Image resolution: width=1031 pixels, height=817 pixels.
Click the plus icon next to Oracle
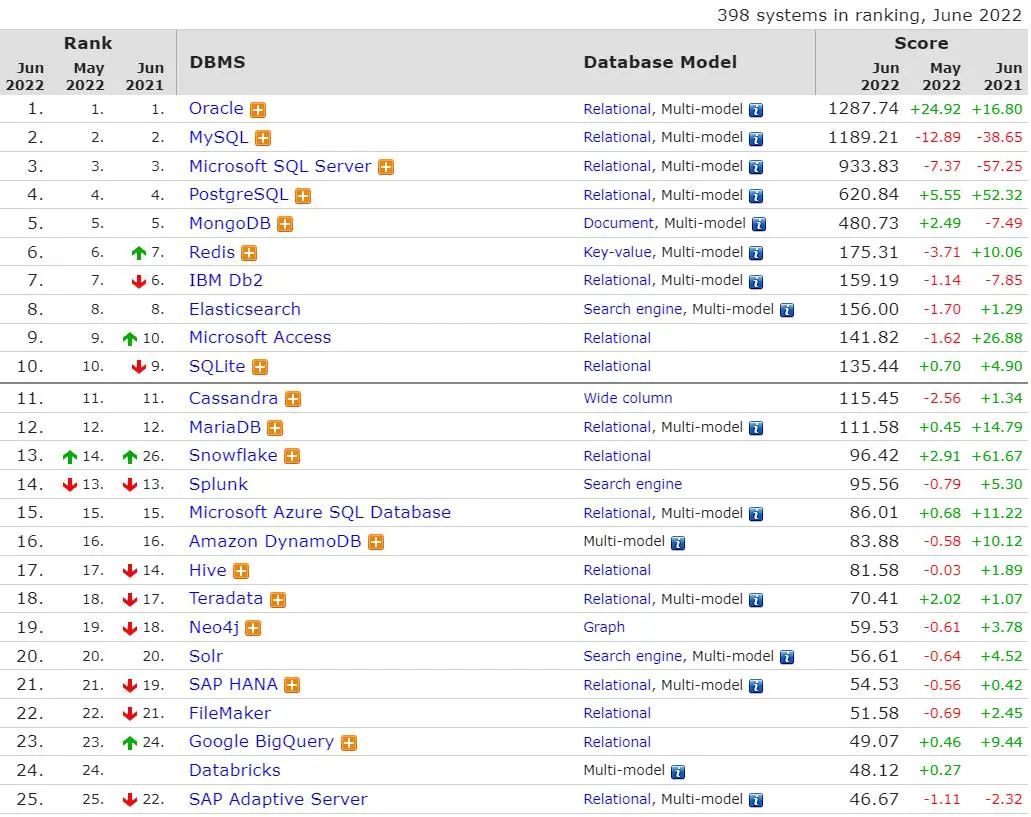tap(258, 110)
